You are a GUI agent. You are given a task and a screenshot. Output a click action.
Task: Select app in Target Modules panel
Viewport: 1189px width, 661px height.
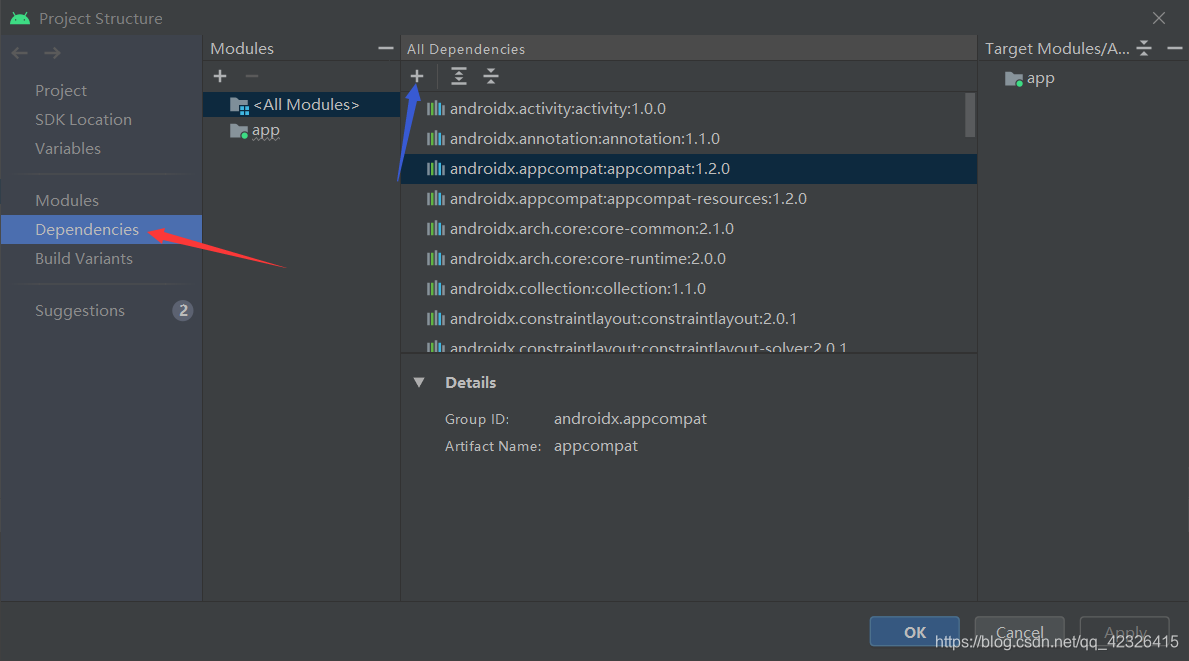click(x=1040, y=78)
